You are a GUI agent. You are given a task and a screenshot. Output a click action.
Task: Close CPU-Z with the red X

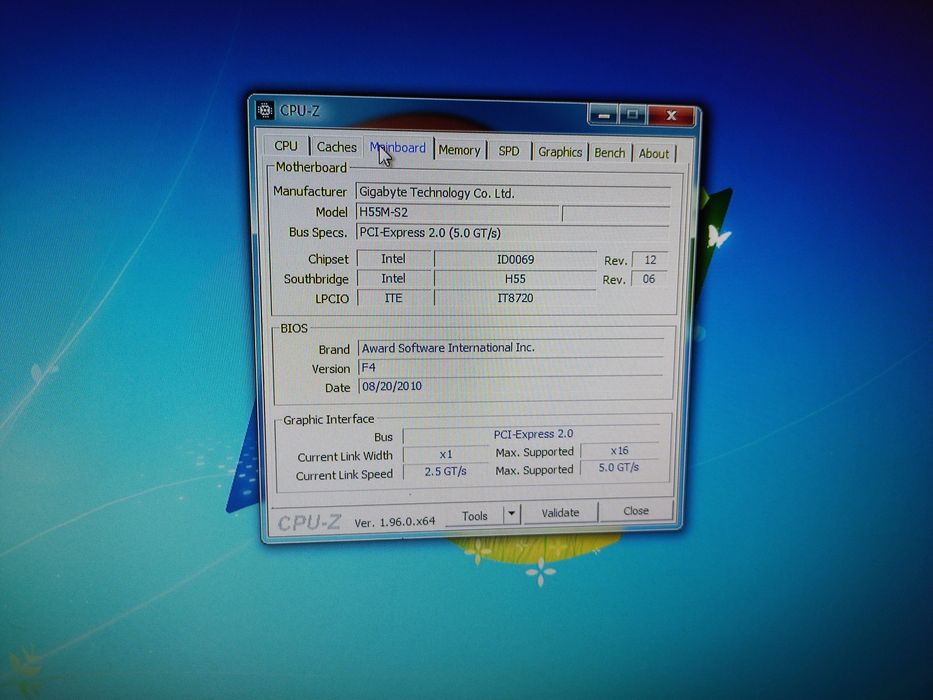point(671,115)
